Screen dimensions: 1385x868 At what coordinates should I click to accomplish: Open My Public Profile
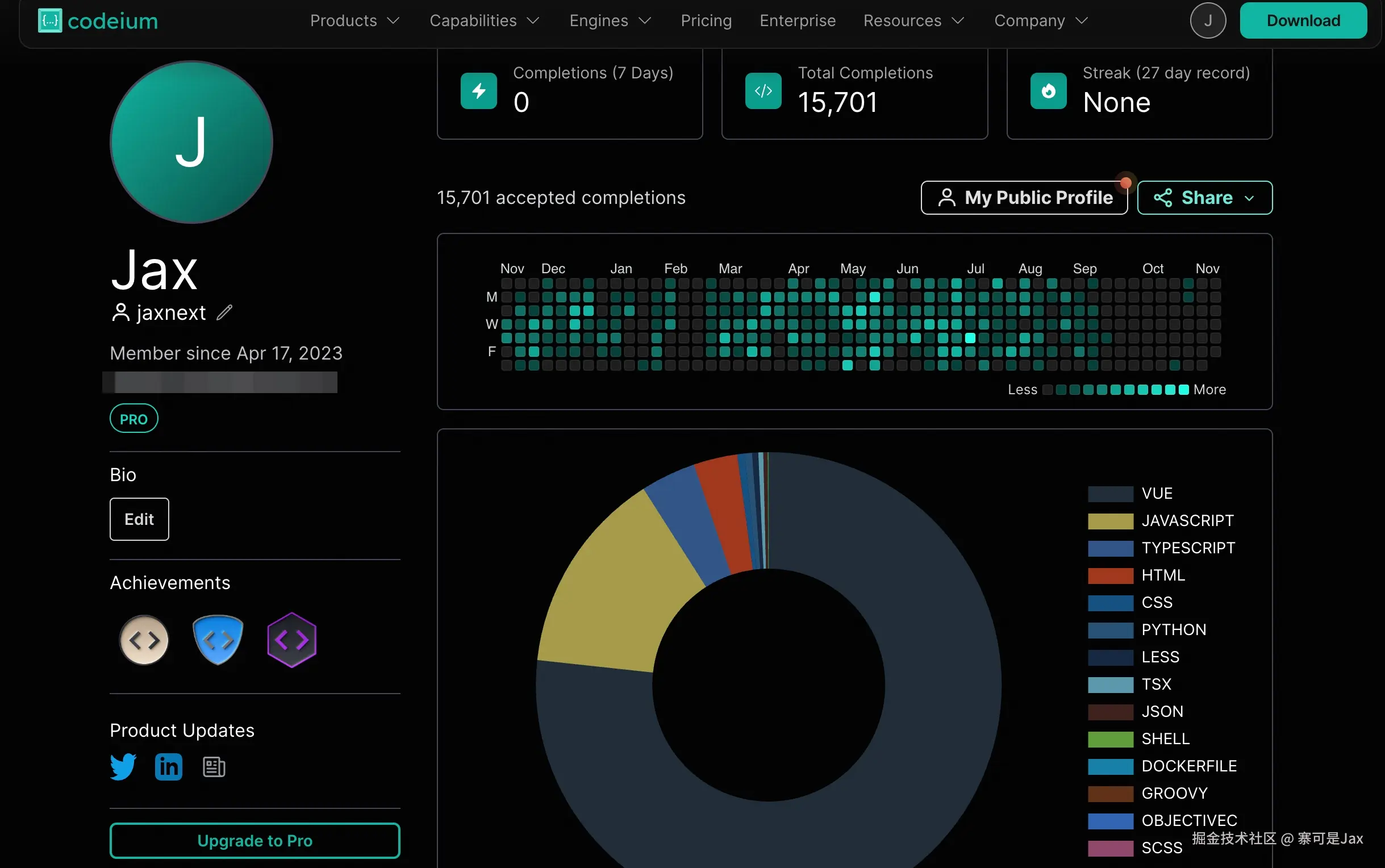(1024, 198)
